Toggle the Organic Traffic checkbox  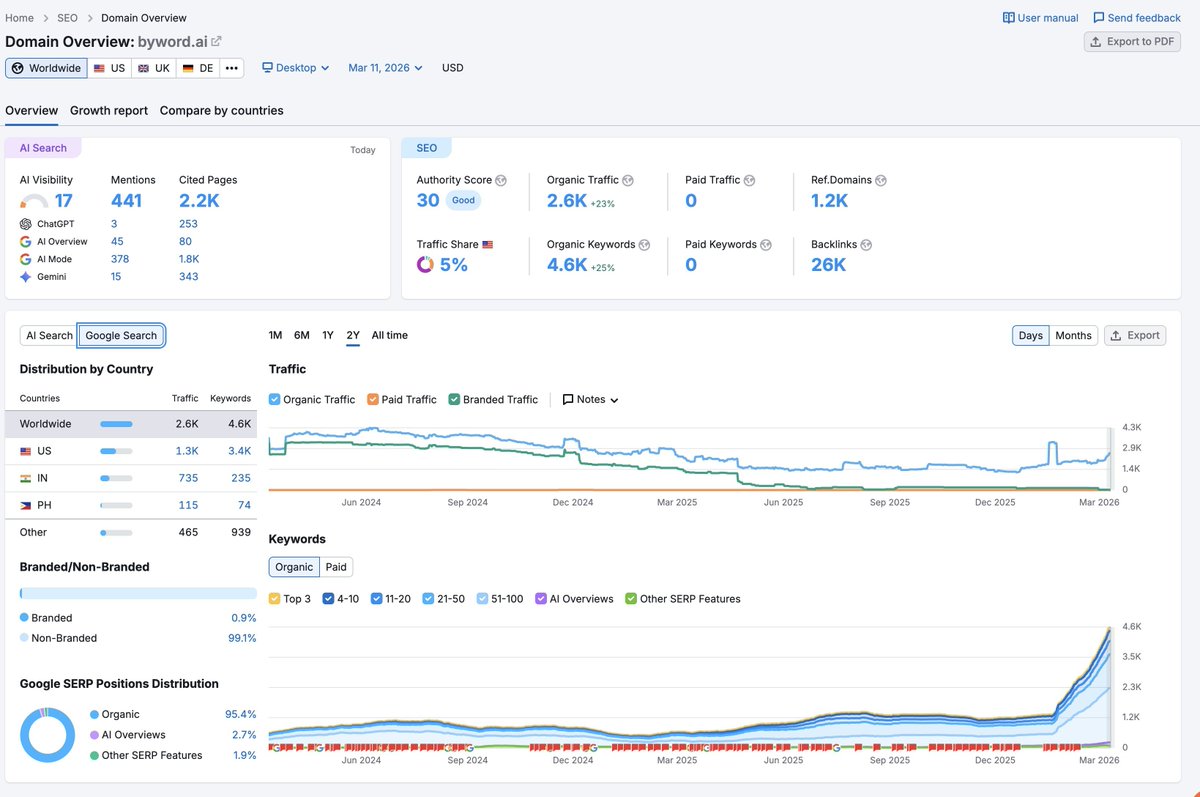pyautogui.click(x=274, y=399)
